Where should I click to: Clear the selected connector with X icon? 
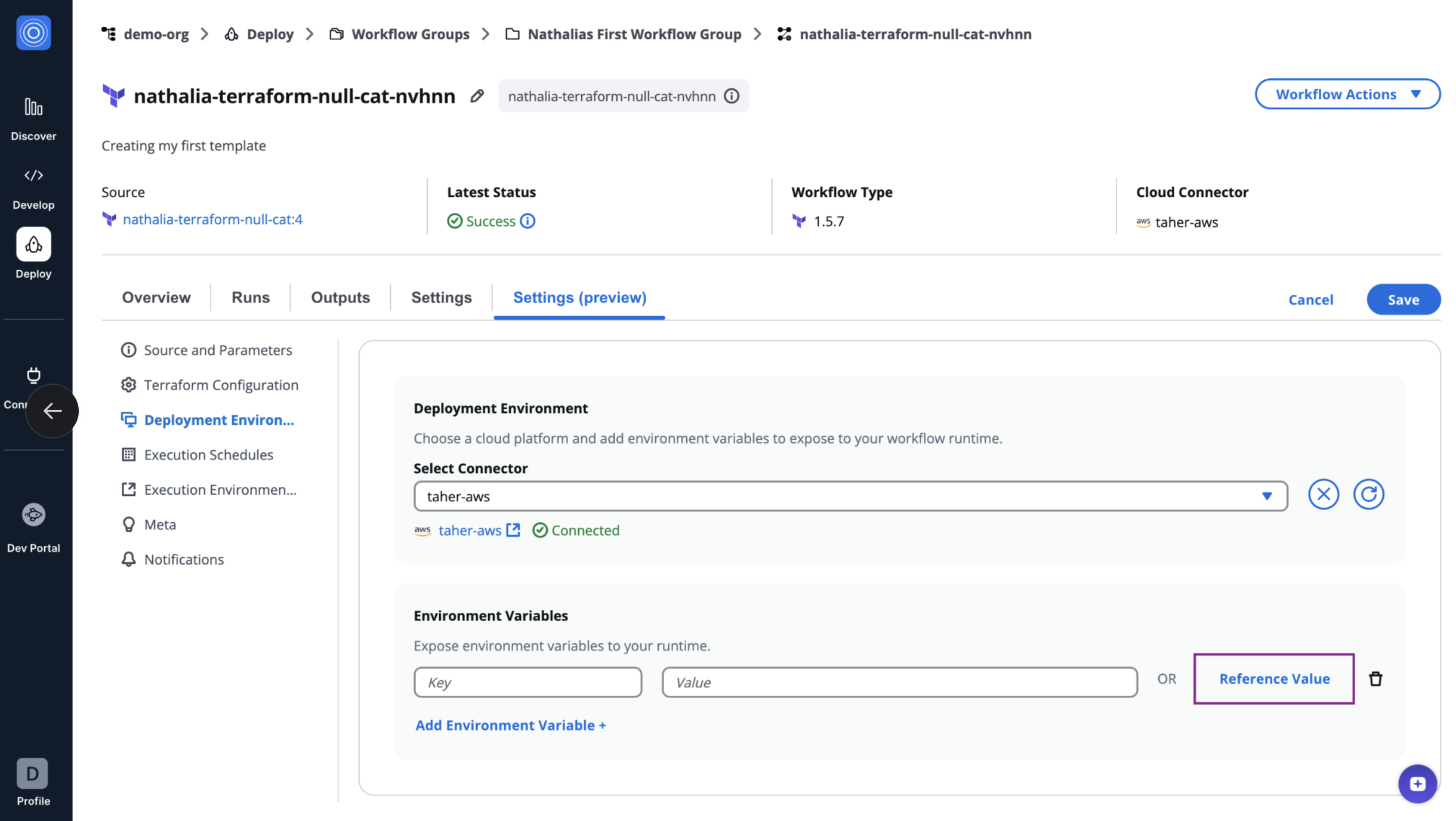tap(1323, 494)
